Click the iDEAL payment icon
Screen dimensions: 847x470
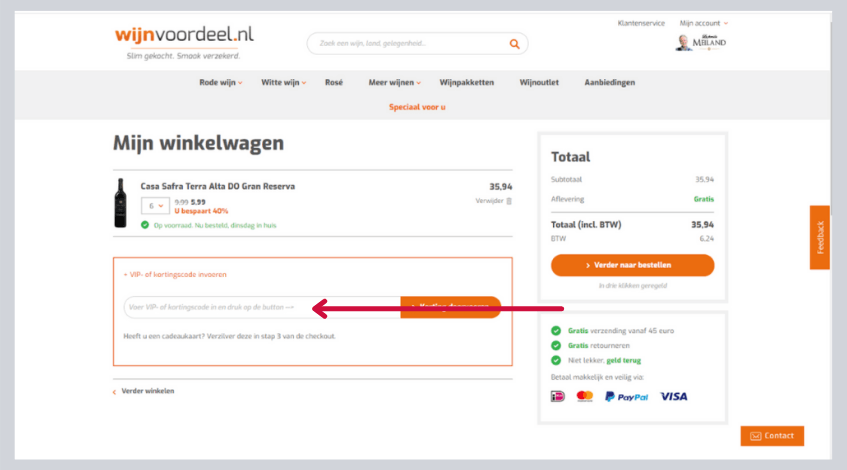(557, 397)
